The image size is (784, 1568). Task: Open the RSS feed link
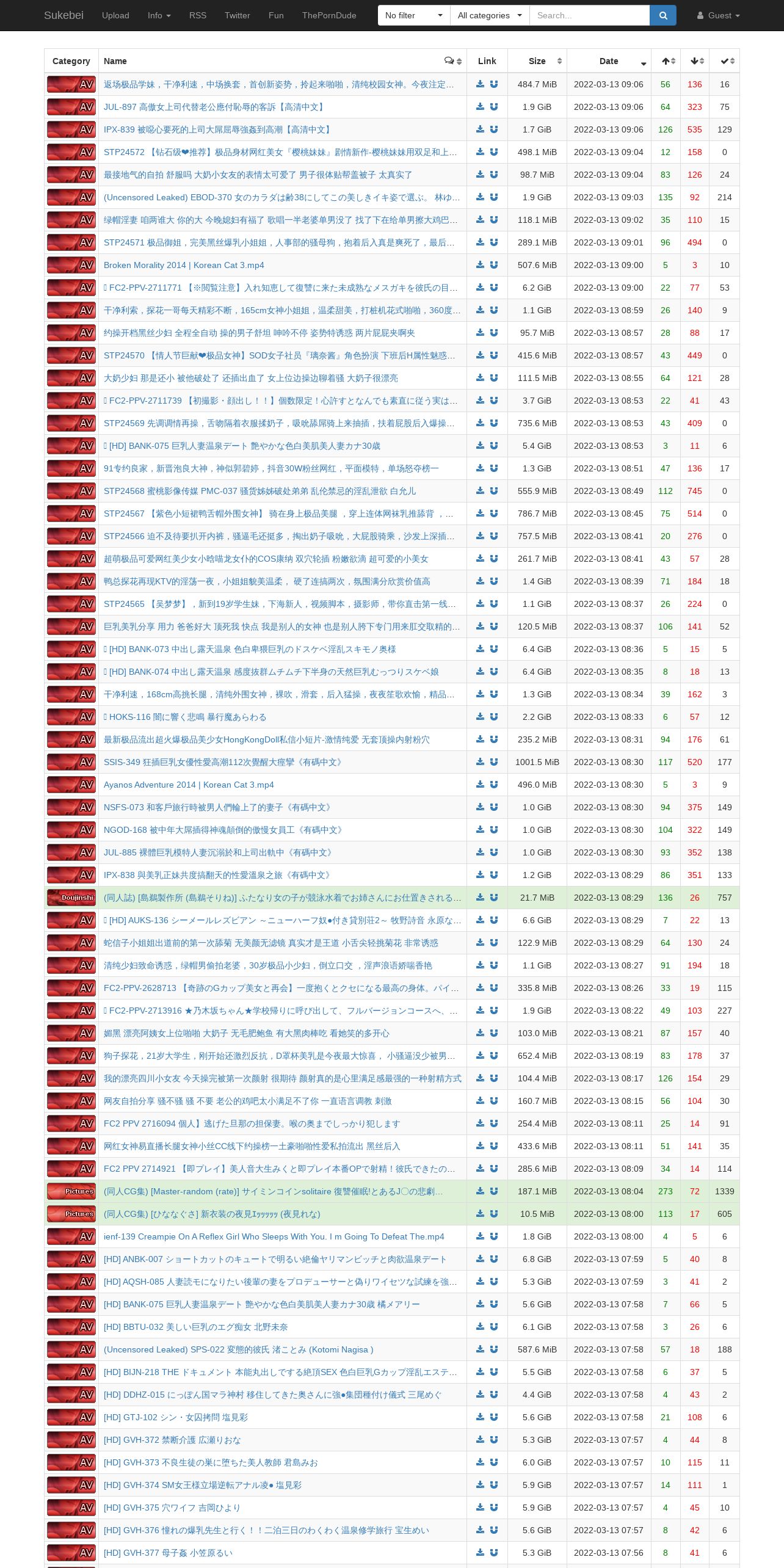198,15
